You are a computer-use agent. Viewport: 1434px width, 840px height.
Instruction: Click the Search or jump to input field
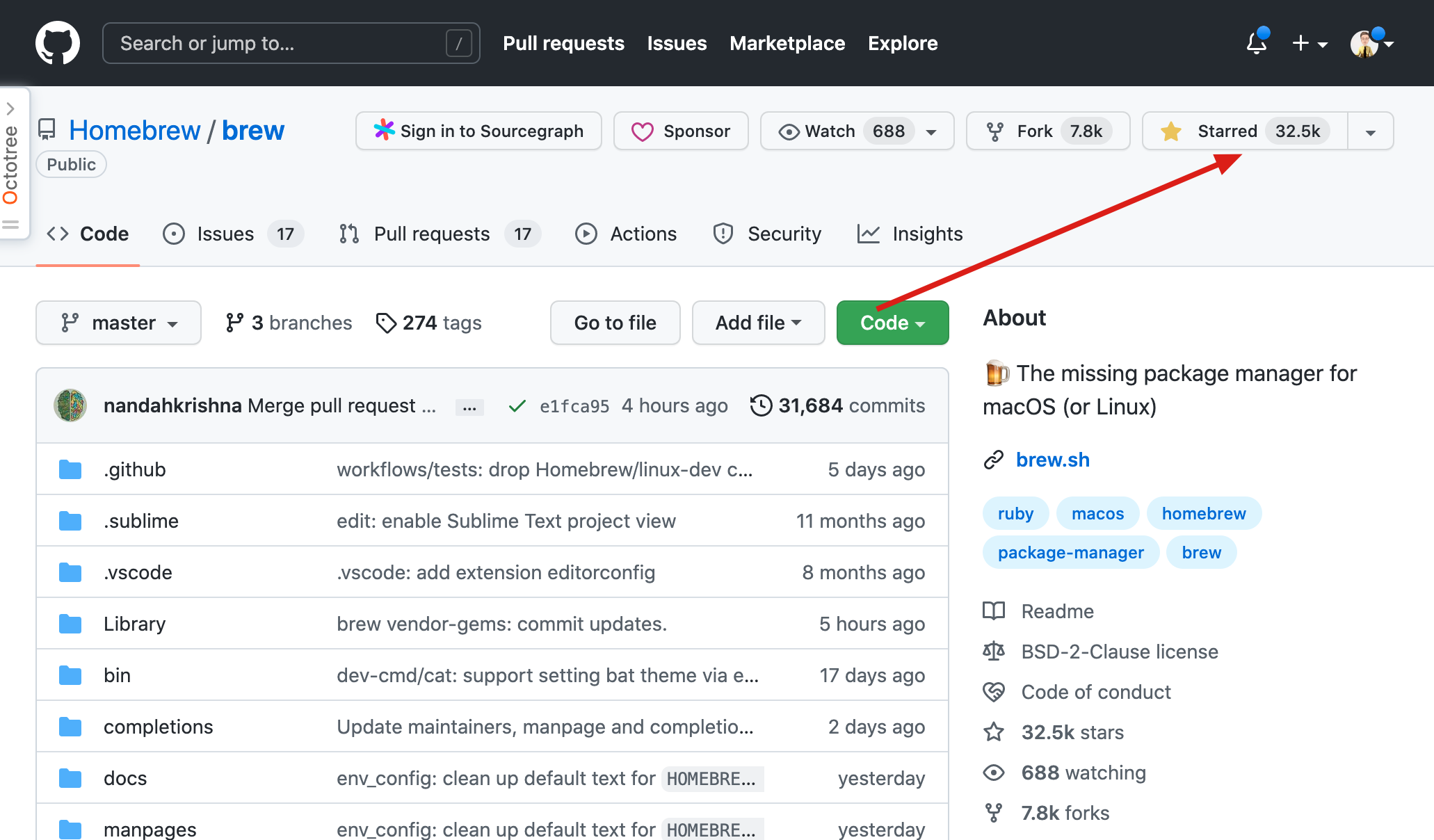point(279,43)
